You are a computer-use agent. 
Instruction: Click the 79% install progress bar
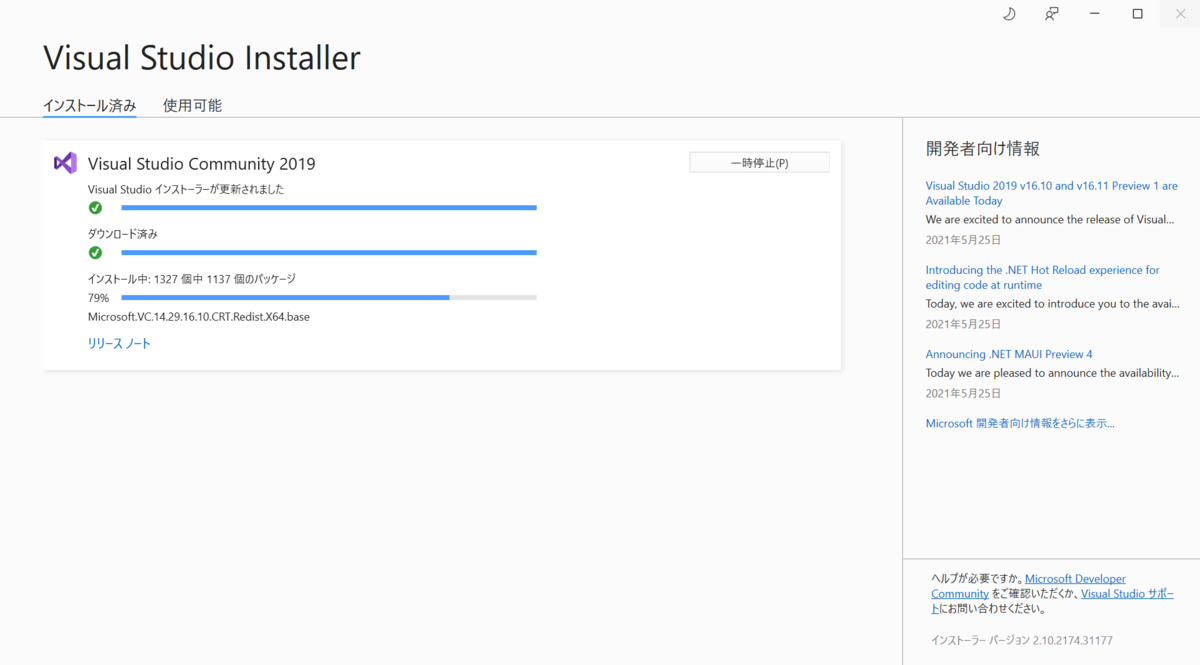(x=329, y=297)
